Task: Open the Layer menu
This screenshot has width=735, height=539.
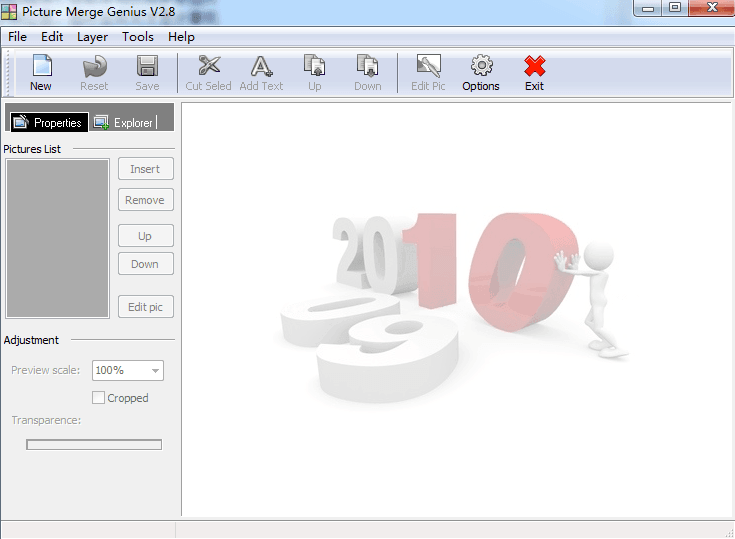Action: click(92, 37)
